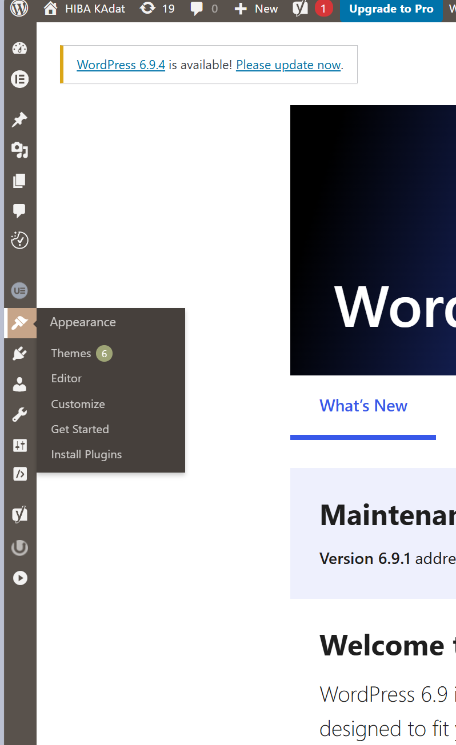Switch to the What's New tab
Viewport: 456px width, 745px height.
click(x=363, y=406)
